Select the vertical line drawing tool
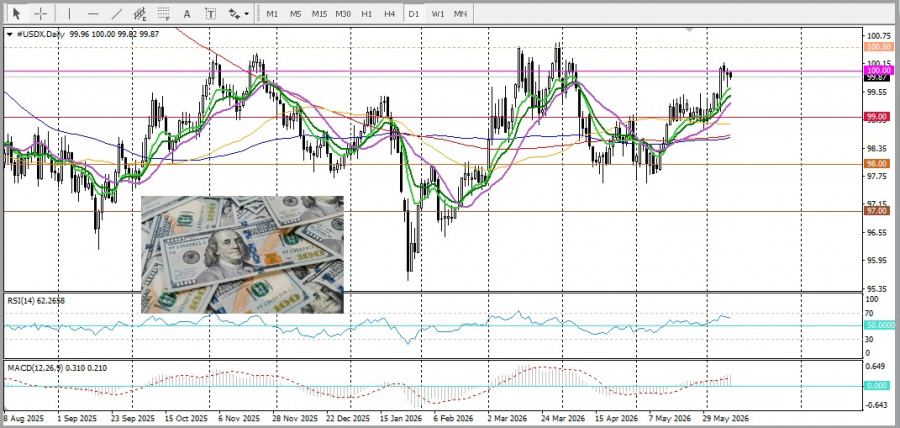The width and height of the screenshot is (900, 428). tap(69, 13)
